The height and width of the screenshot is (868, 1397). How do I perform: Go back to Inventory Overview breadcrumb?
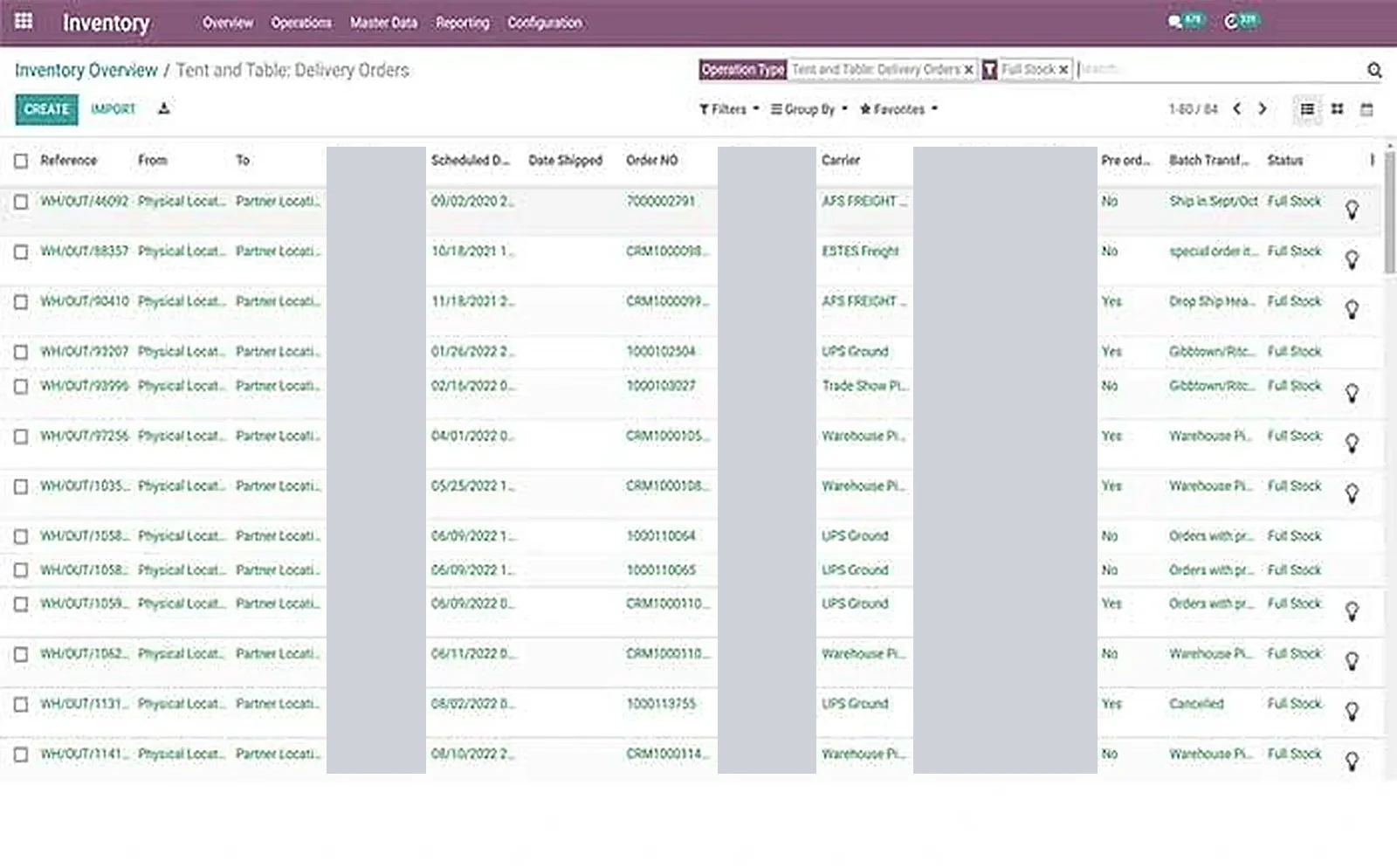click(86, 70)
